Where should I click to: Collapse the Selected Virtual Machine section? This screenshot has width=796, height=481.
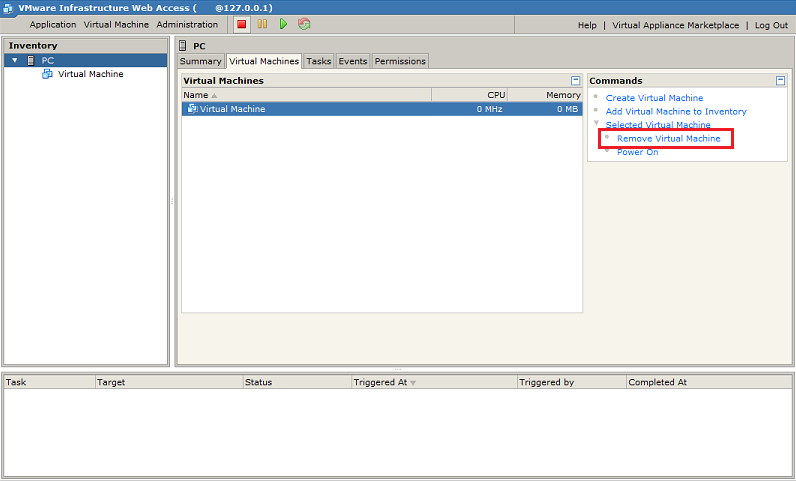[596, 125]
